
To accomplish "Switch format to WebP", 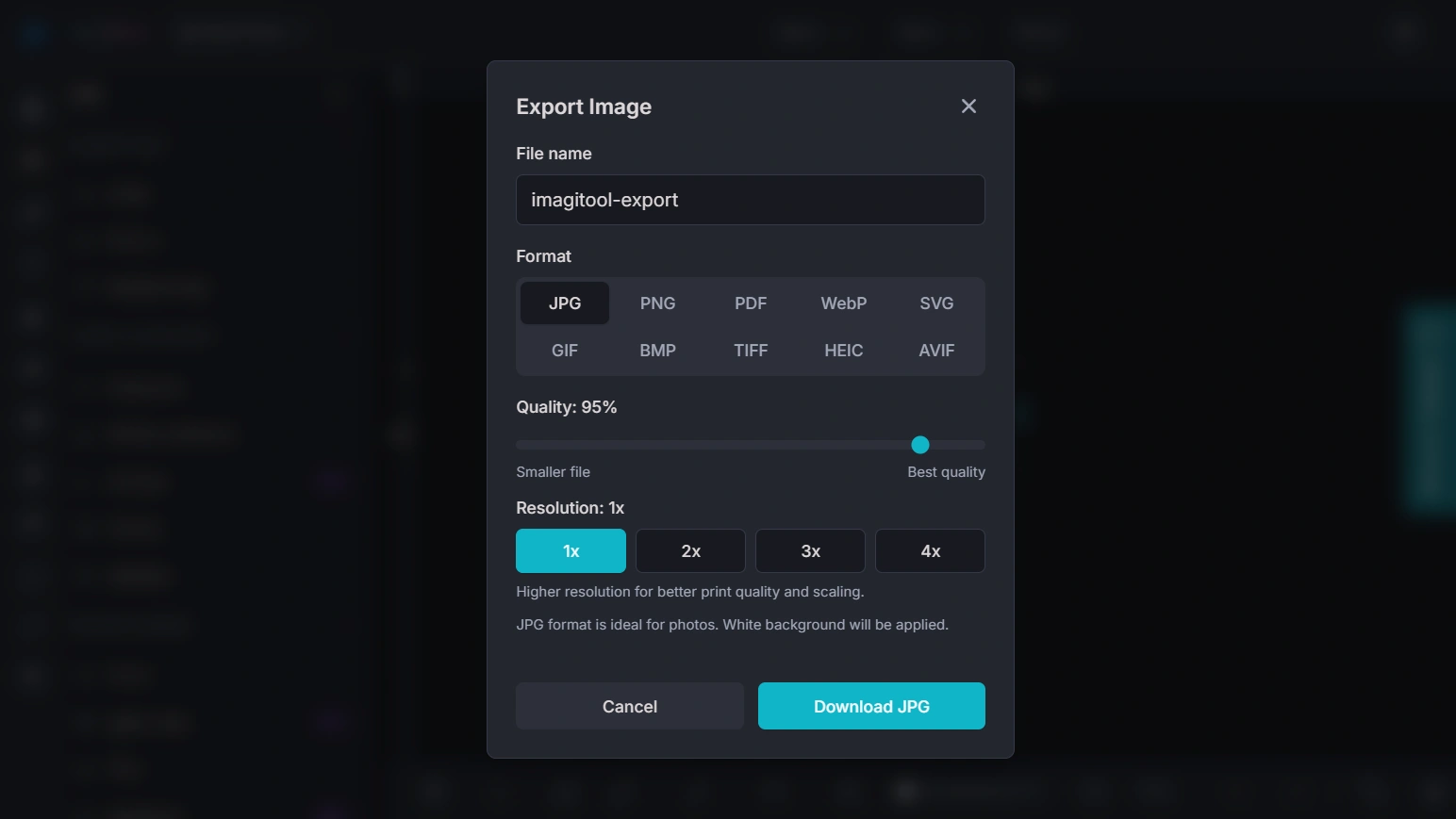I will point(843,303).
